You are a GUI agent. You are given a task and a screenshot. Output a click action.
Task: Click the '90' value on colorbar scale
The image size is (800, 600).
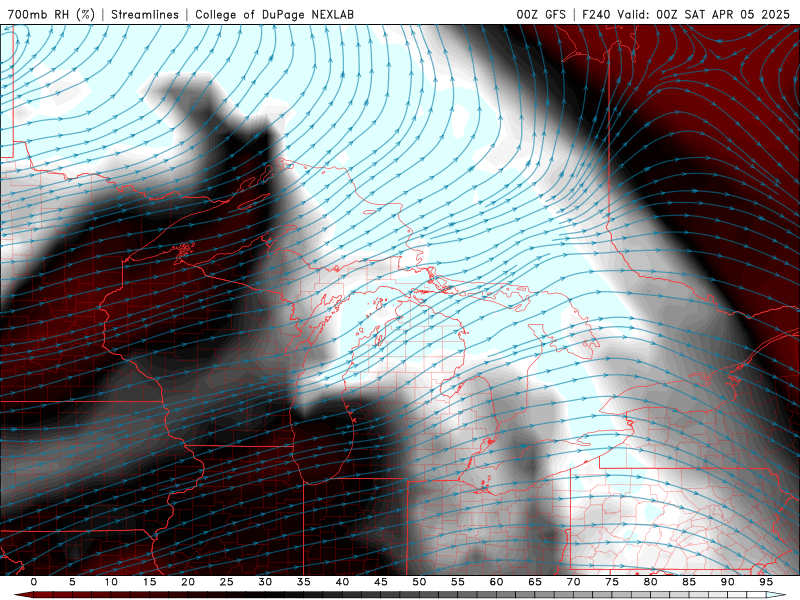(x=727, y=582)
